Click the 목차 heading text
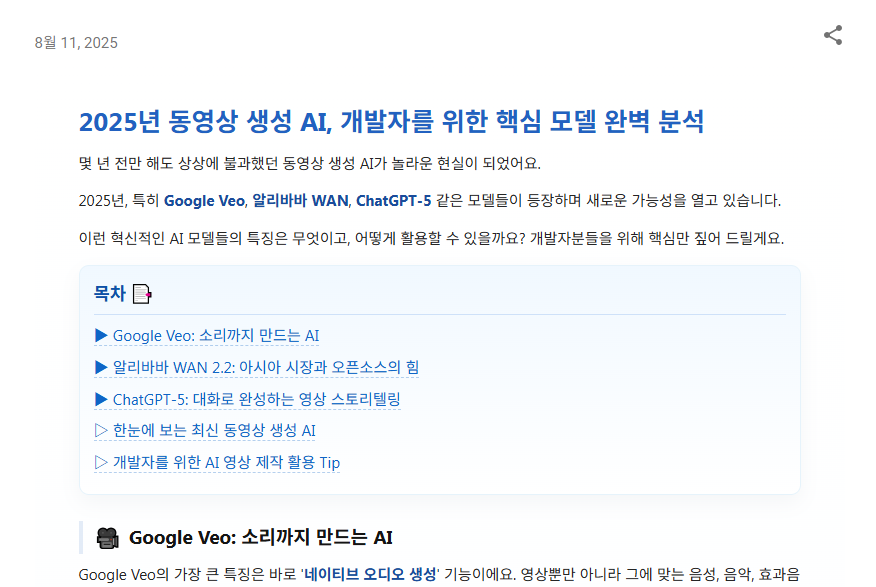The width and height of the screenshot is (876, 587). pyautogui.click(x=110, y=294)
